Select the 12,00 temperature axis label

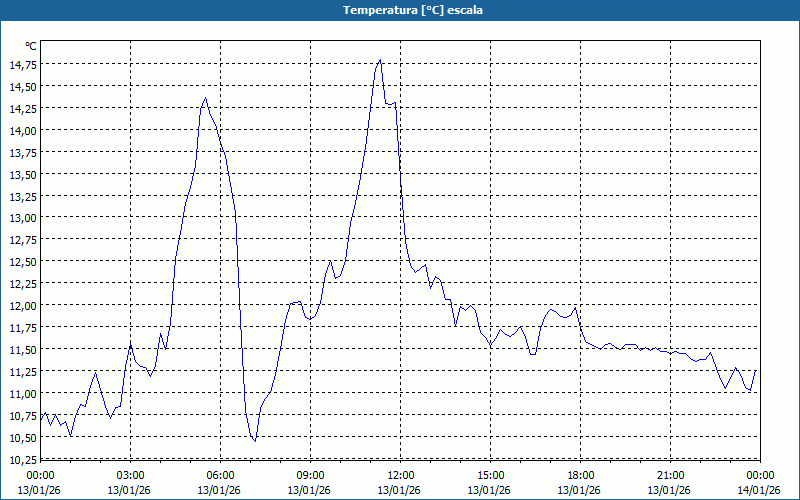(22, 306)
